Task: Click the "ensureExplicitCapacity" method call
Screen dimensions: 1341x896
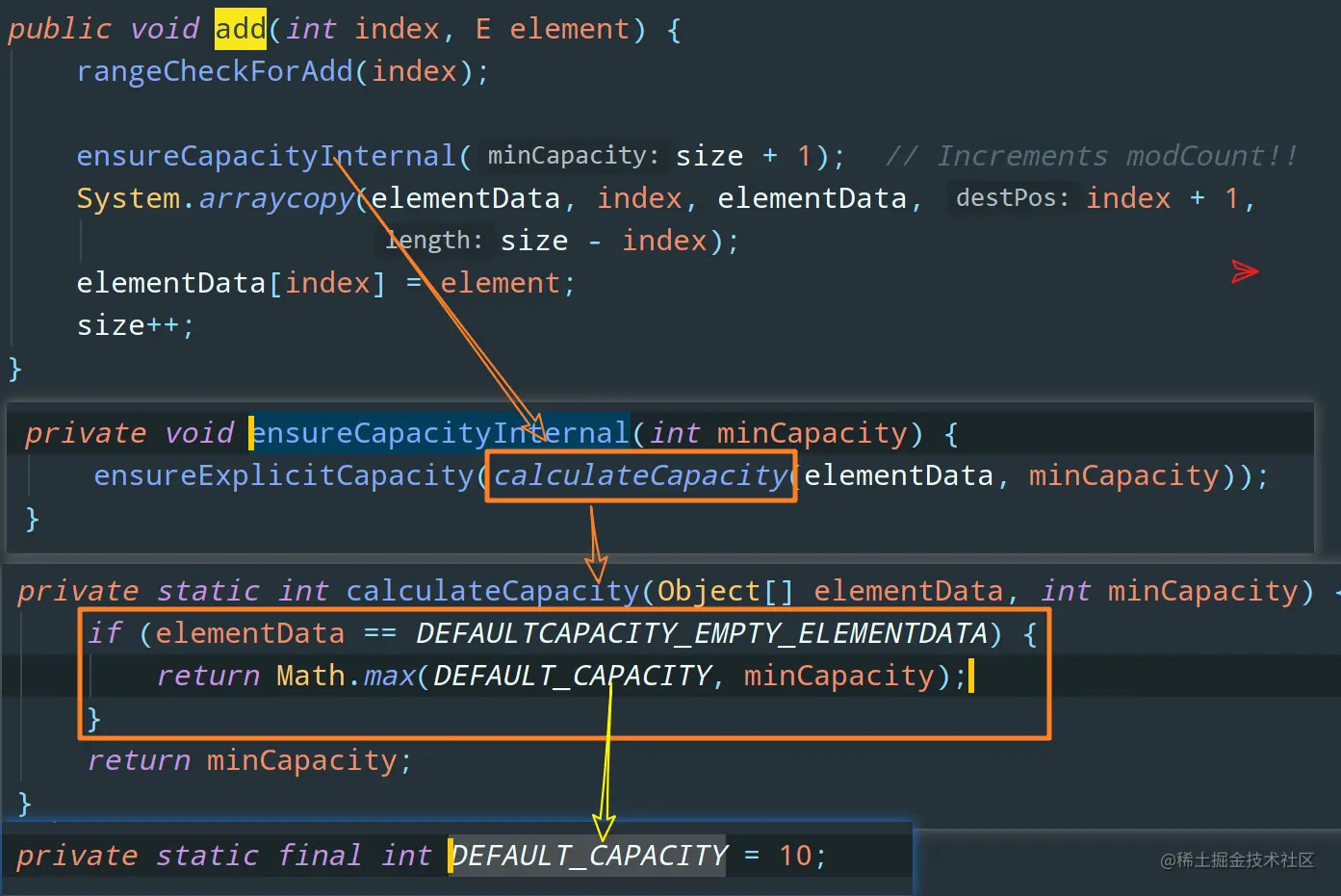Action: click(284, 475)
